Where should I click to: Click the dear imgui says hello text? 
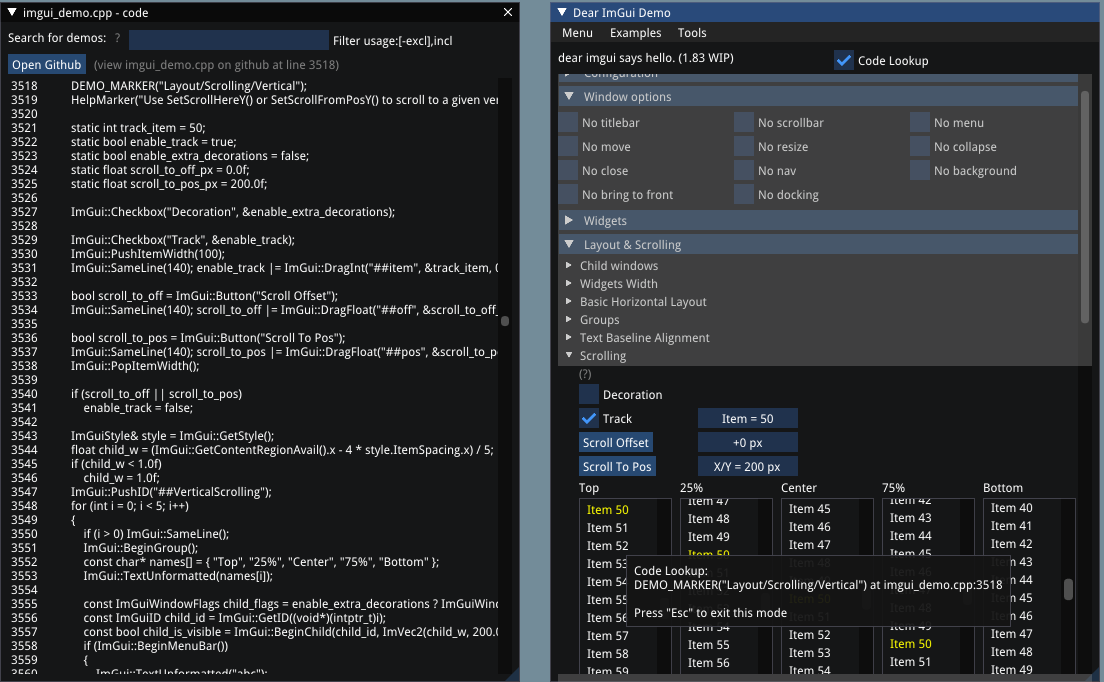click(x=646, y=58)
